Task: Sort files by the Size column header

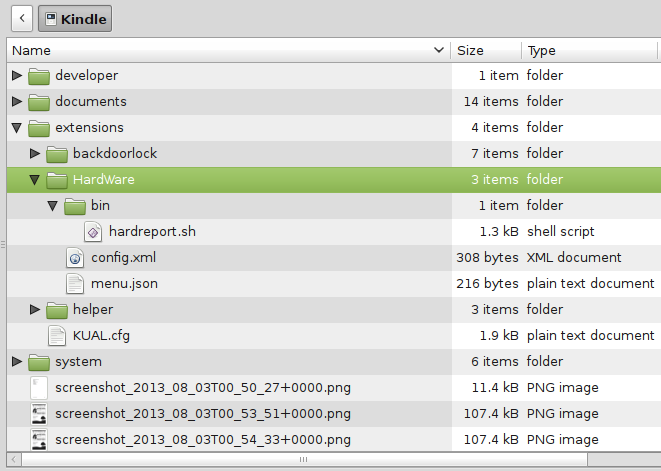Action: [485, 50]
